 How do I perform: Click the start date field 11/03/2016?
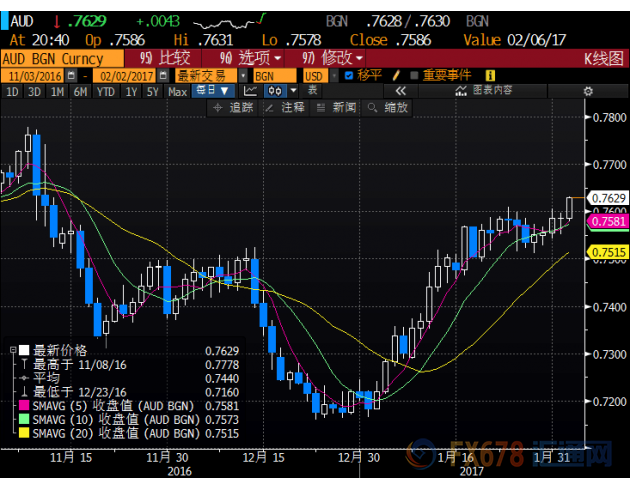click(x=36, y=75)
